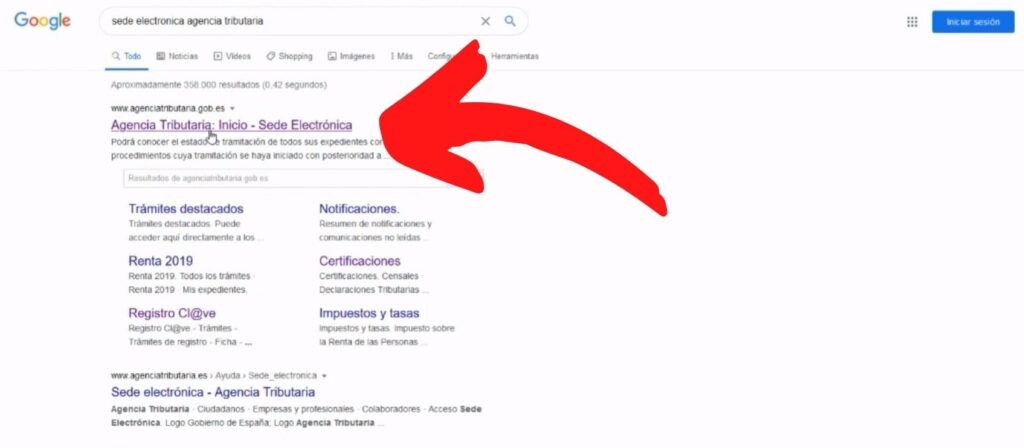Image resolution: width=1024 pixels, height=448 pixels.
Task: Open the Notificaciones sitelink
Action: point(359,209)
